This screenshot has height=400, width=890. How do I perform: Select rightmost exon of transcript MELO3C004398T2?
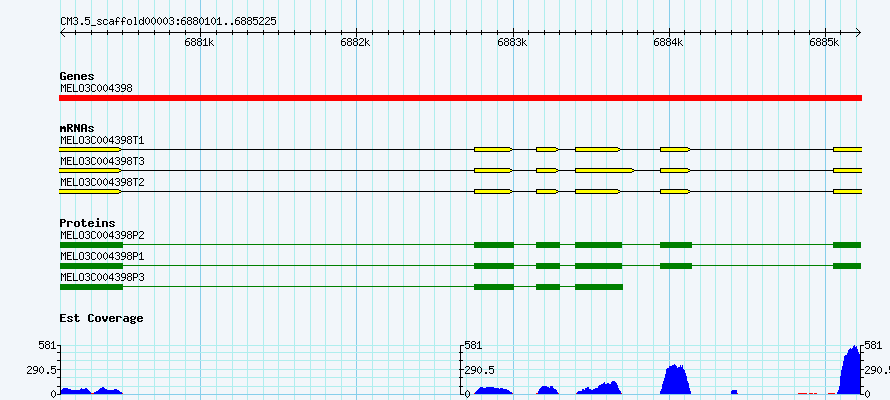point(847,192)
